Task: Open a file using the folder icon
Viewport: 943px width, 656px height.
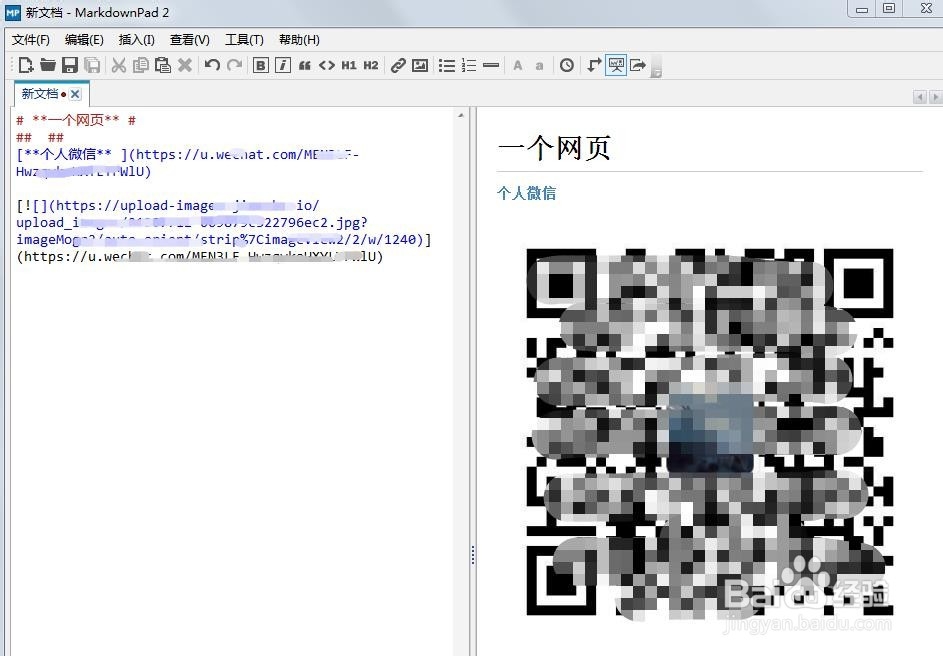Action: 48,65
